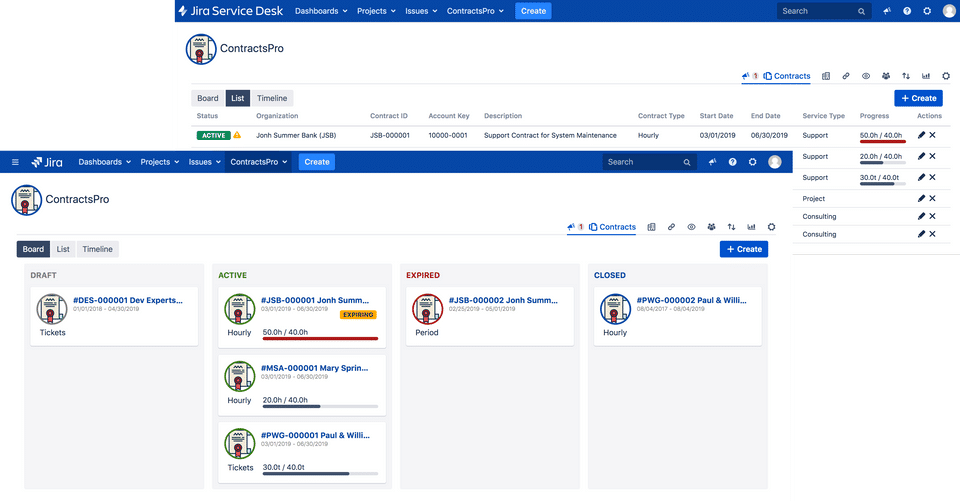Click X icon on Support 20.0h / 40.0h row
960x501 pixels.
(932, 156)
